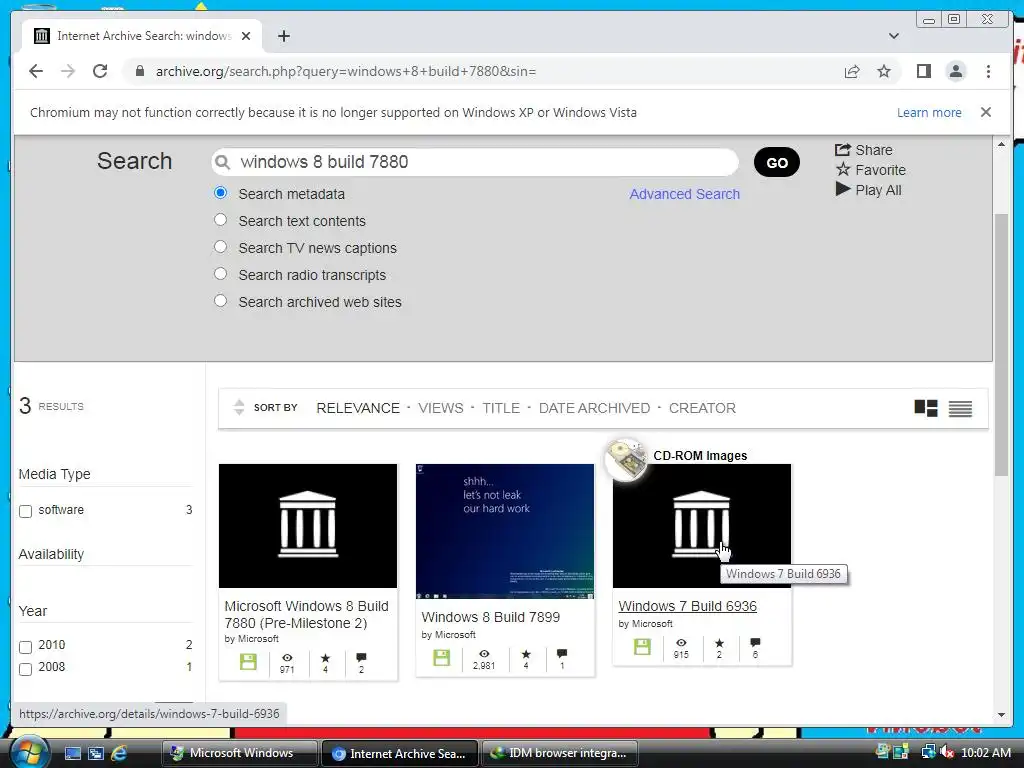The image size is (1024, 768).
Task: Toggle sort direction arrows beside Sort By
Action: (x=239, y=408)
